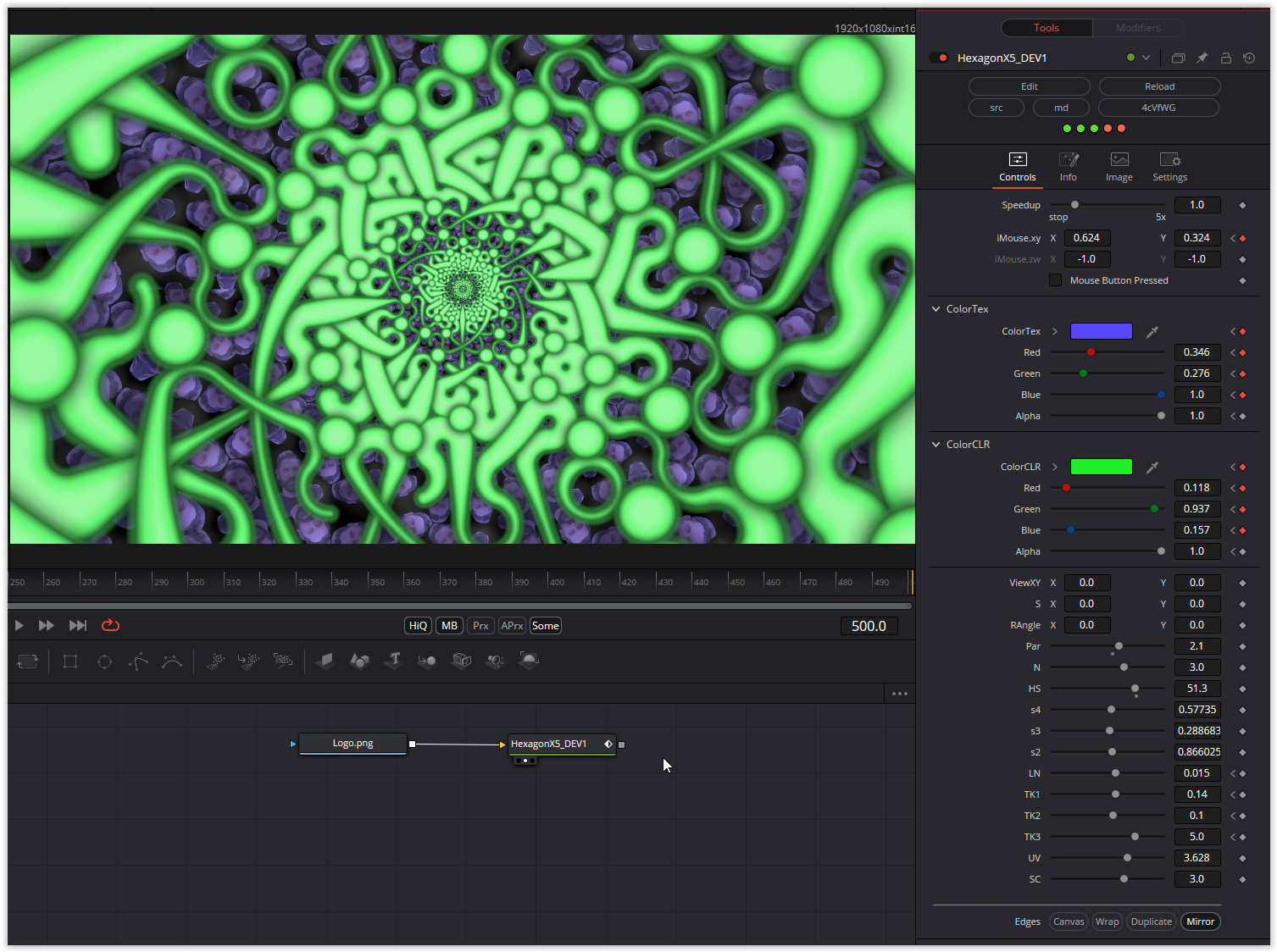Viewport: 1277px width, 952px height.
Task: Click the pin icon in the inspector header
Action: coord(1202,58)
